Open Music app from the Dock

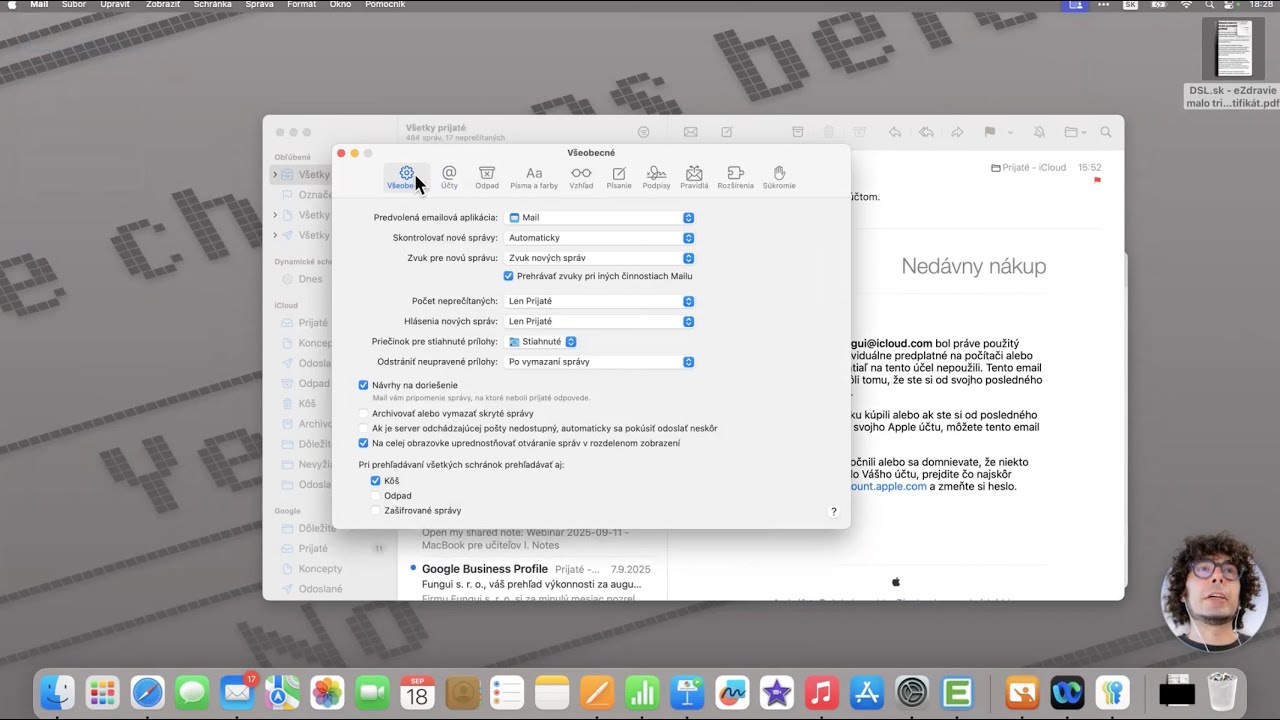tap(822, 692)
